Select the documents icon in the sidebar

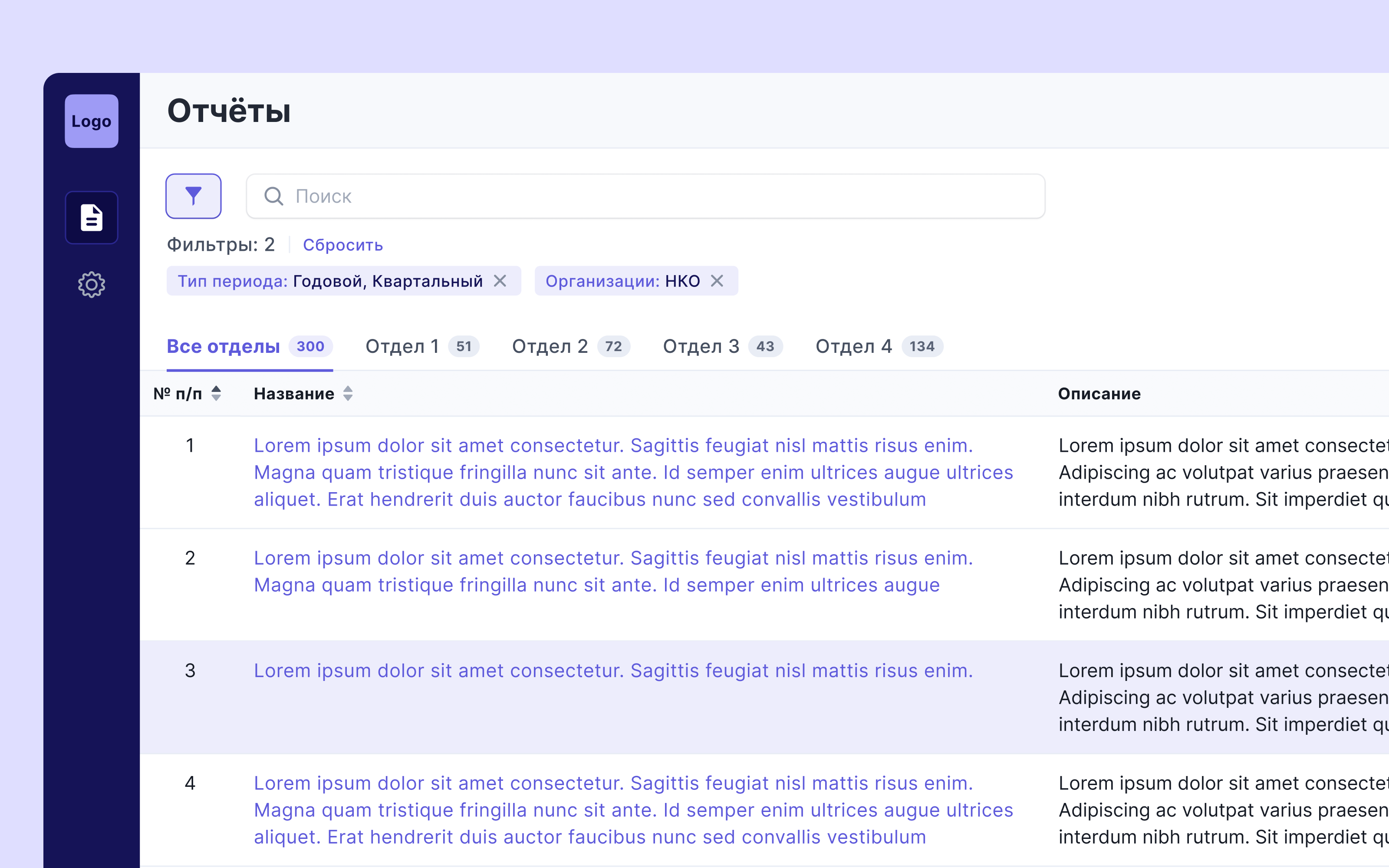coord(91,217)
